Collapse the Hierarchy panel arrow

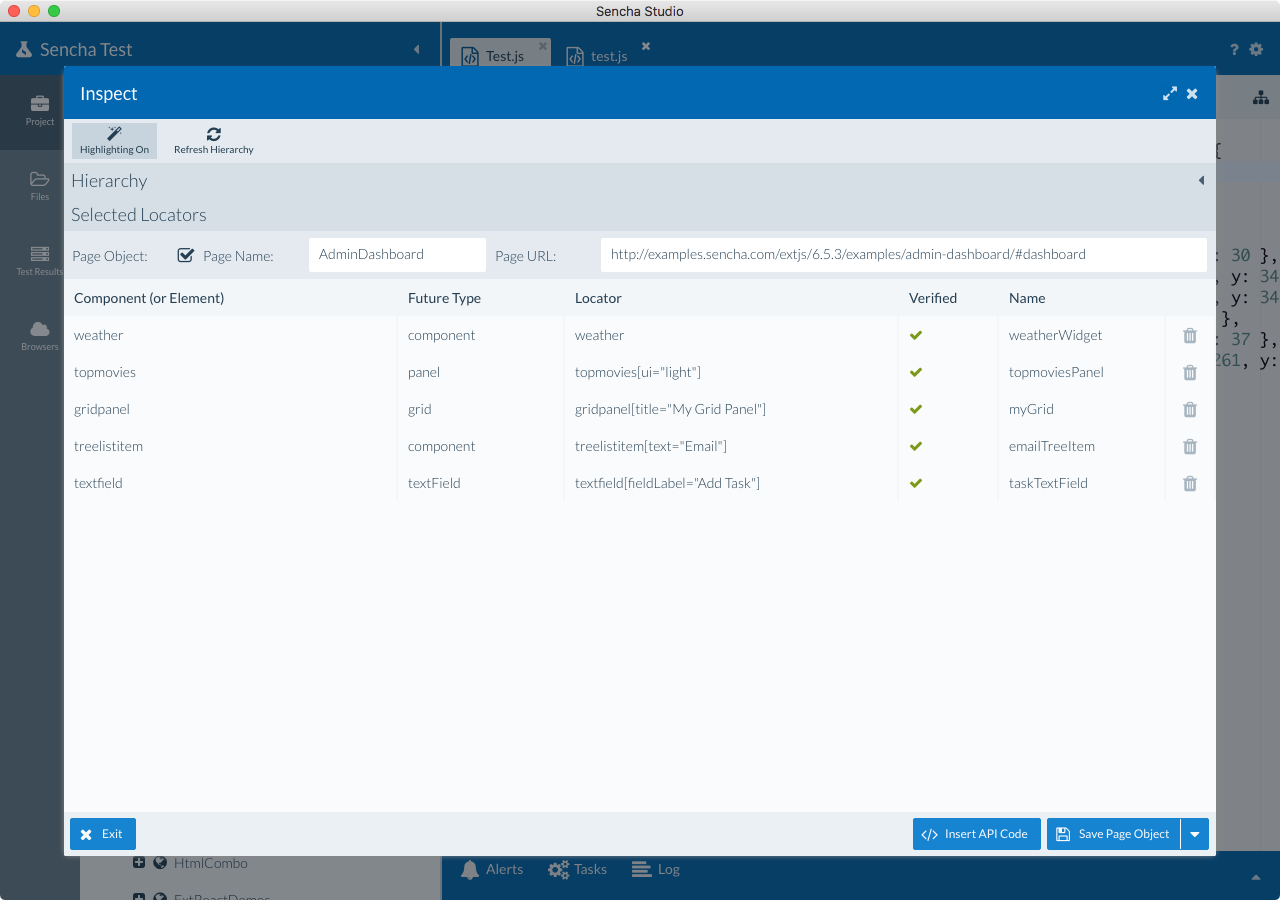pos(1201,181)
